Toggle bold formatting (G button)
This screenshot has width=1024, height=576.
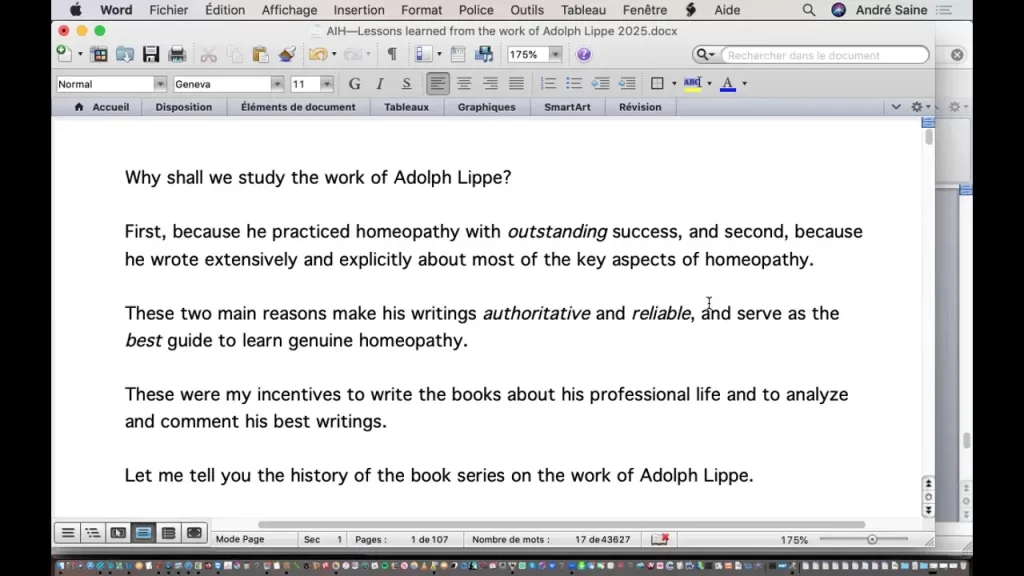(x=354, y=84)
